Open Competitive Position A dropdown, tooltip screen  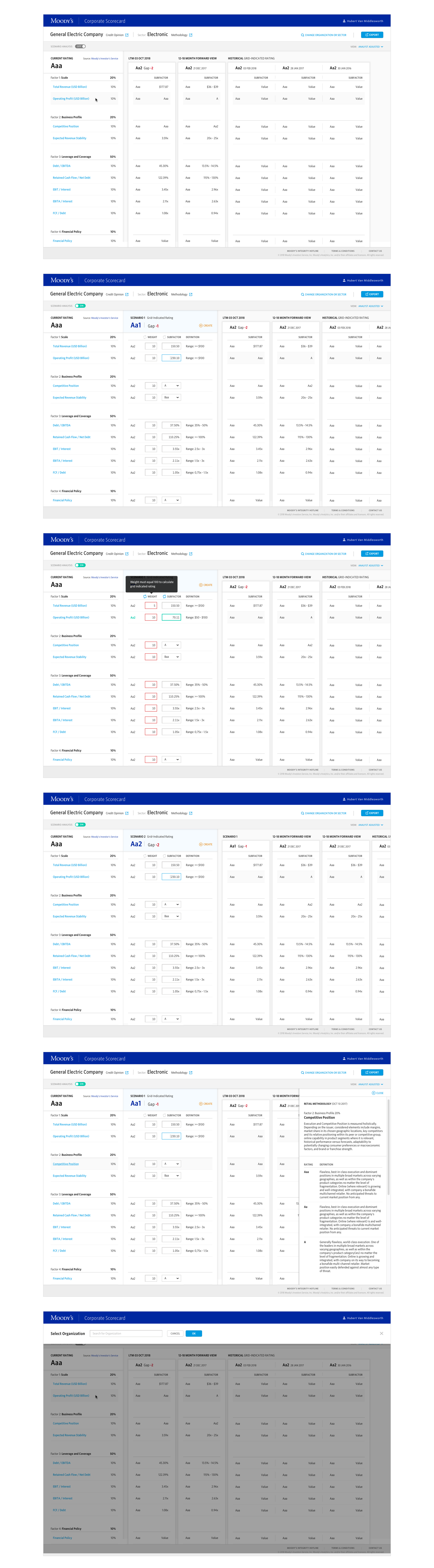click(x=172, y=645)
